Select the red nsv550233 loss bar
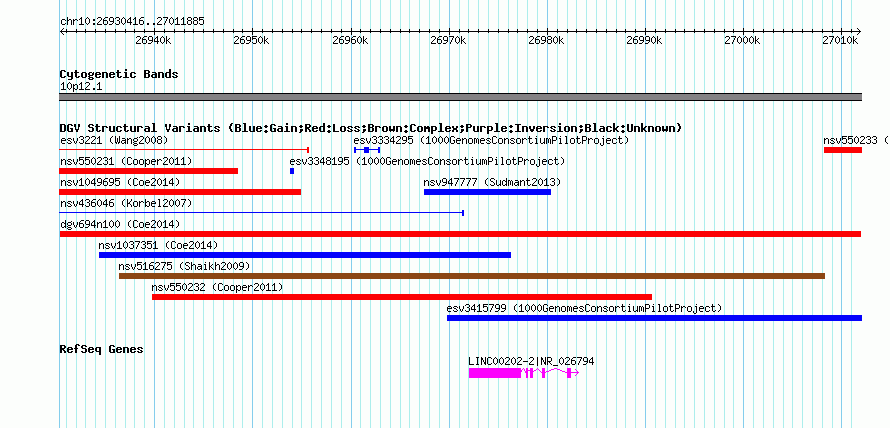Viewport: 890px width, 428px height. [x=843, y=150]
